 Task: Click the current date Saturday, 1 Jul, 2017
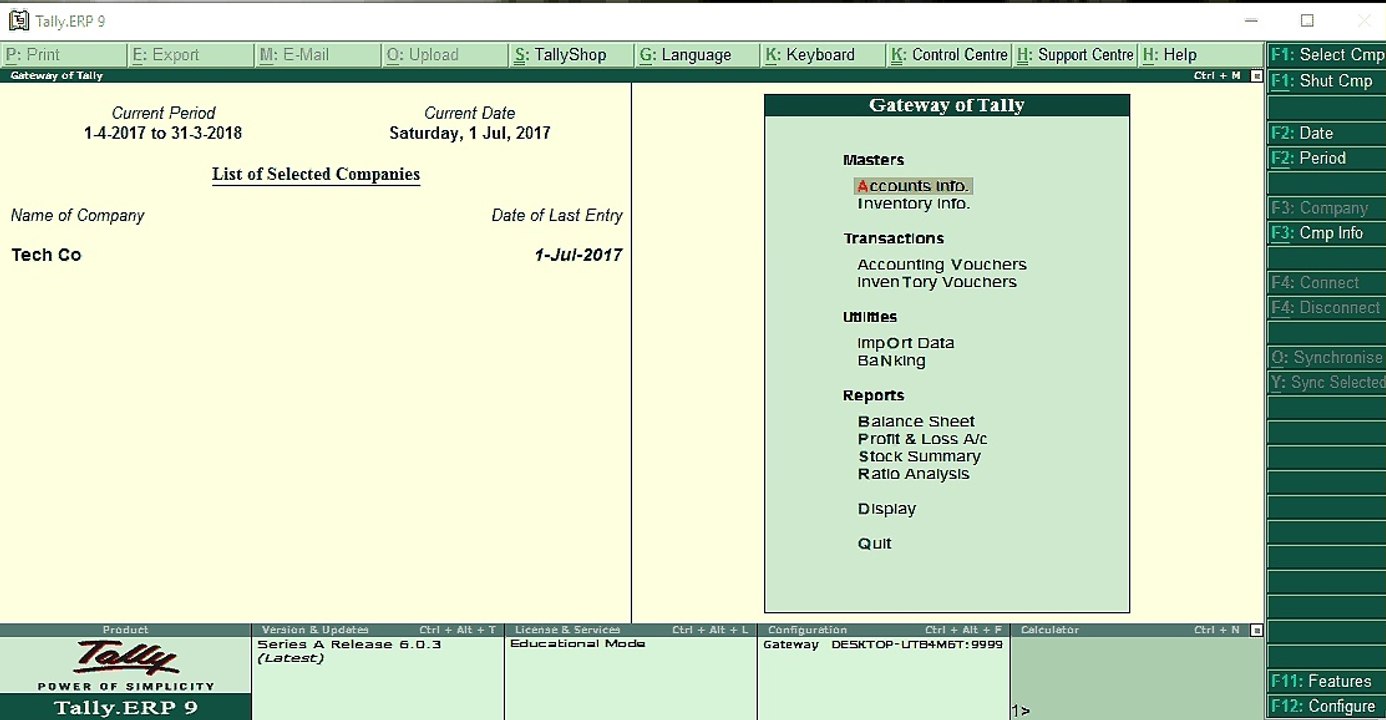470,133
